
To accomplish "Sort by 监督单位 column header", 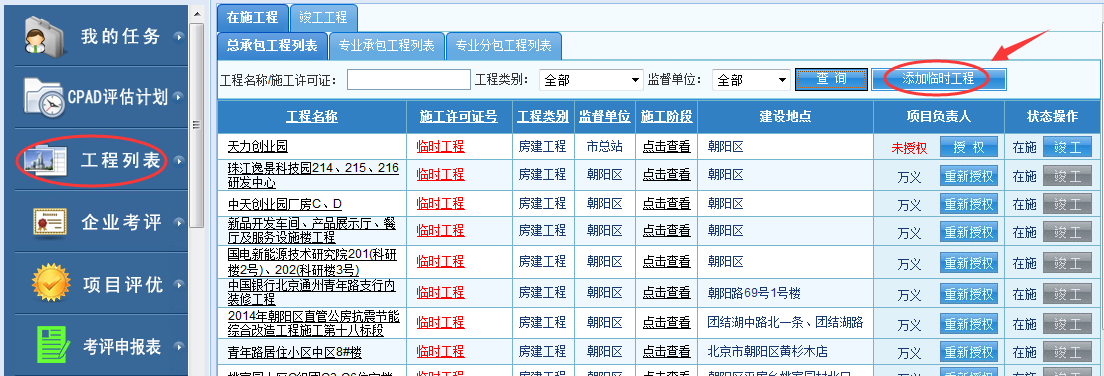I will (x=604, y=117).
